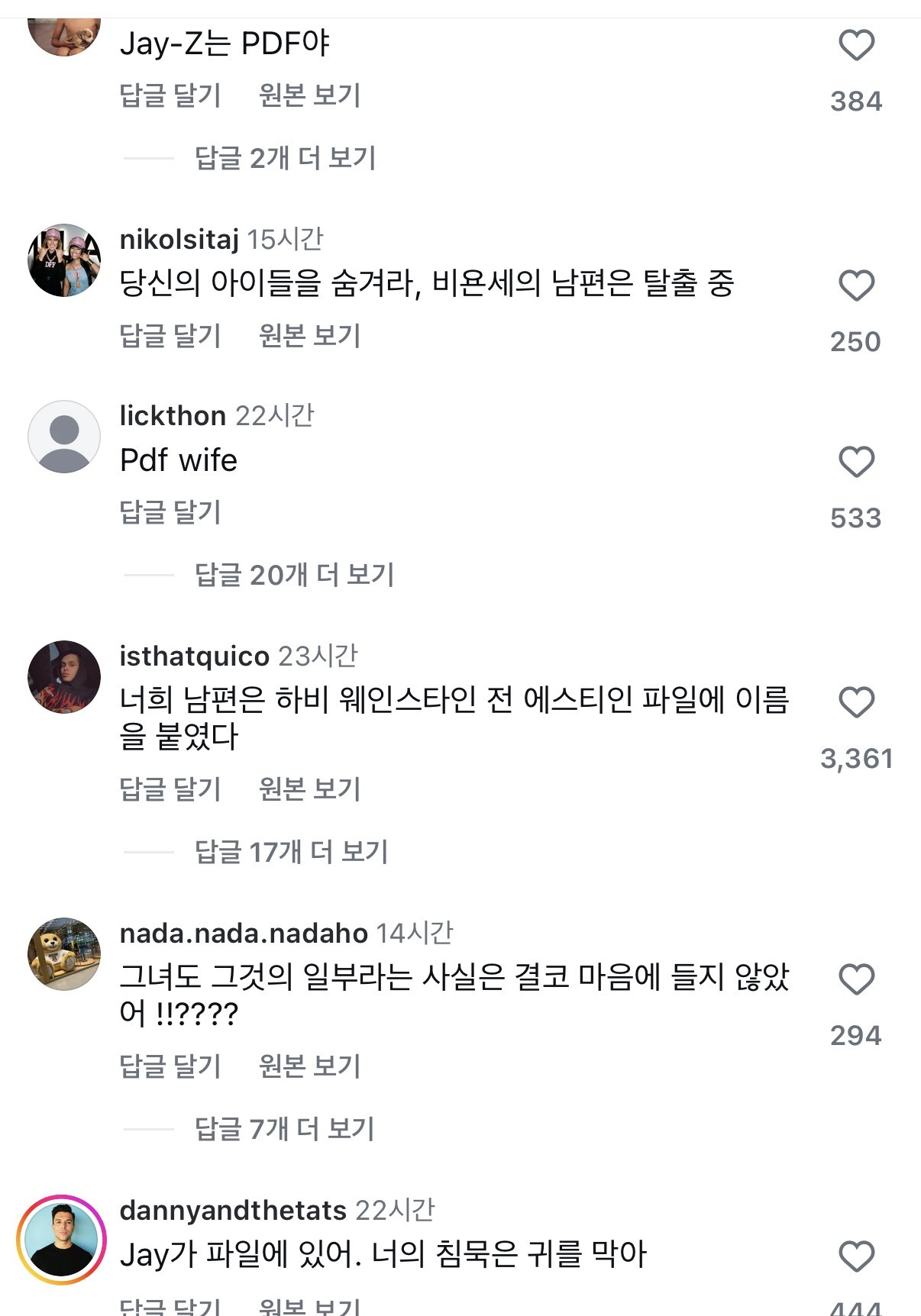Expand 2 more replies (답글 2개 더 보기)
The image size is (921, 1316).
tap(285, 158)
